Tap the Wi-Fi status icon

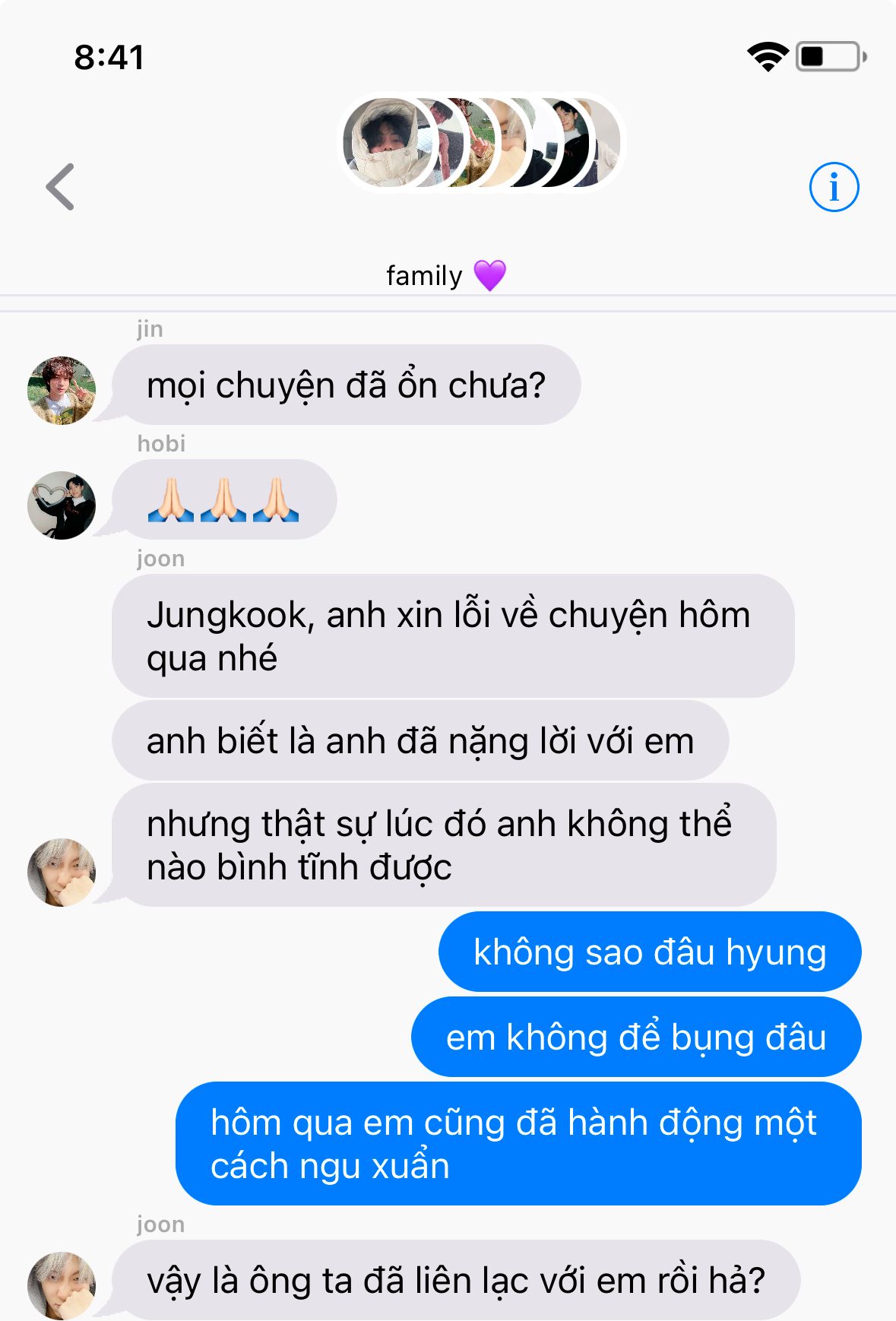(x=768, y=57)
